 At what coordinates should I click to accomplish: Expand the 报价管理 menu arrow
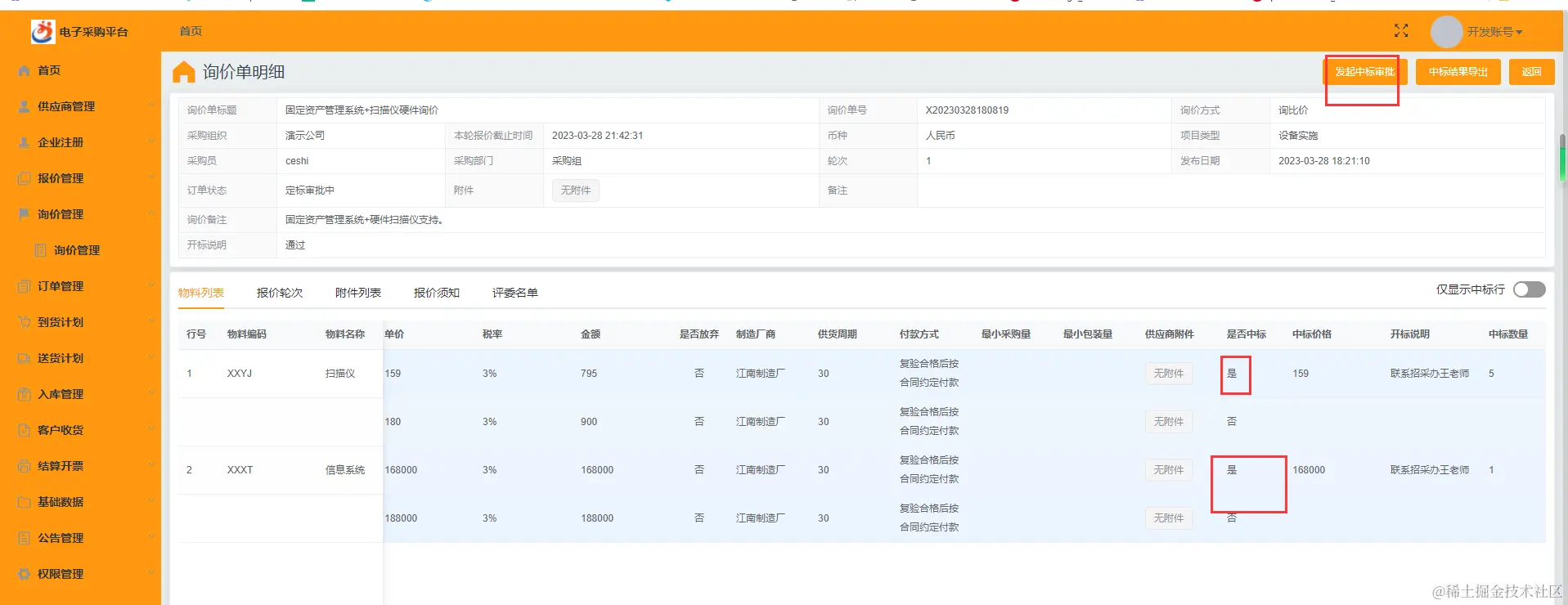click(151, 178)
